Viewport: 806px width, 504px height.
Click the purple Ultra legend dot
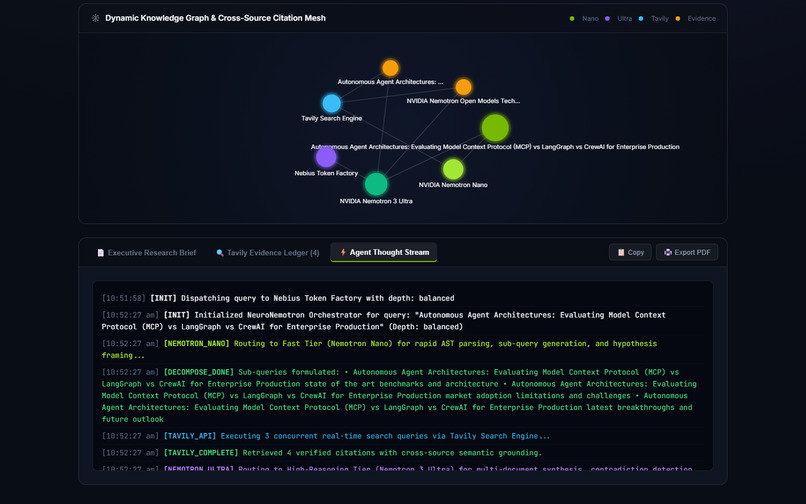(x=607, y=19)
